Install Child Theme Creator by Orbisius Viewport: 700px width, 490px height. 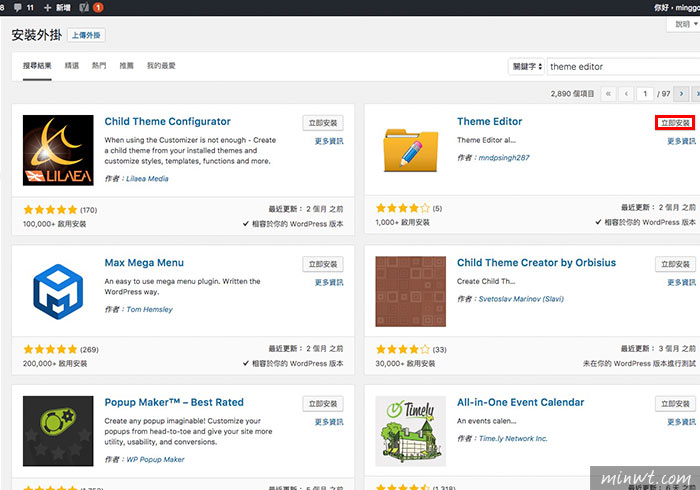pyautogui.click(x=675, y=264)
